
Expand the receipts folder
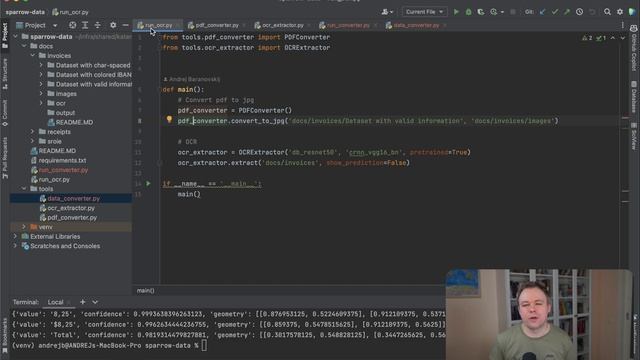(x=33, y=132)
